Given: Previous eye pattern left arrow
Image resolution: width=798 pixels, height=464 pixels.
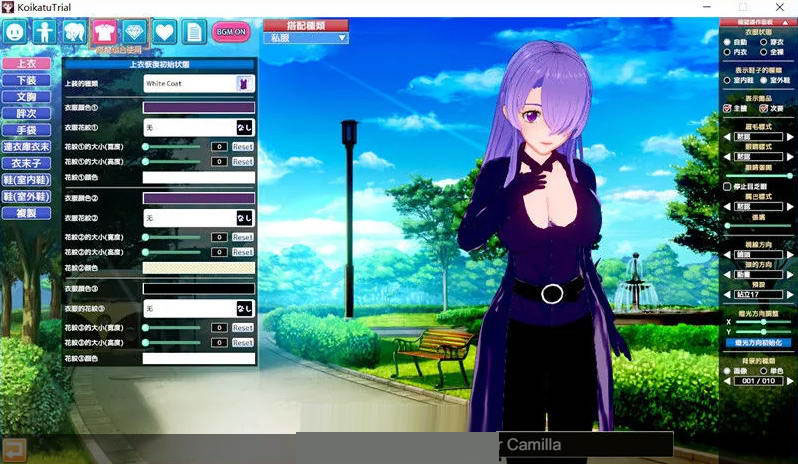Looking at the screenshot, I should point(727,157).
